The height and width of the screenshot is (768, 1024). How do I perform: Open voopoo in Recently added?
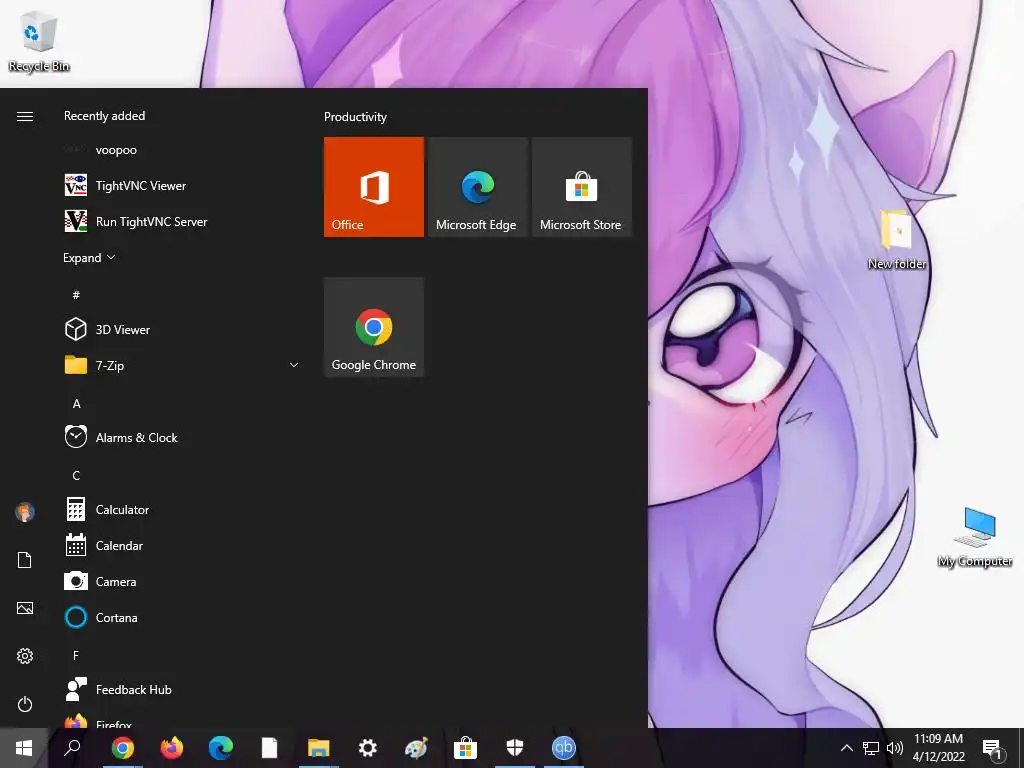pyautogui.click(x=183, y=150)
